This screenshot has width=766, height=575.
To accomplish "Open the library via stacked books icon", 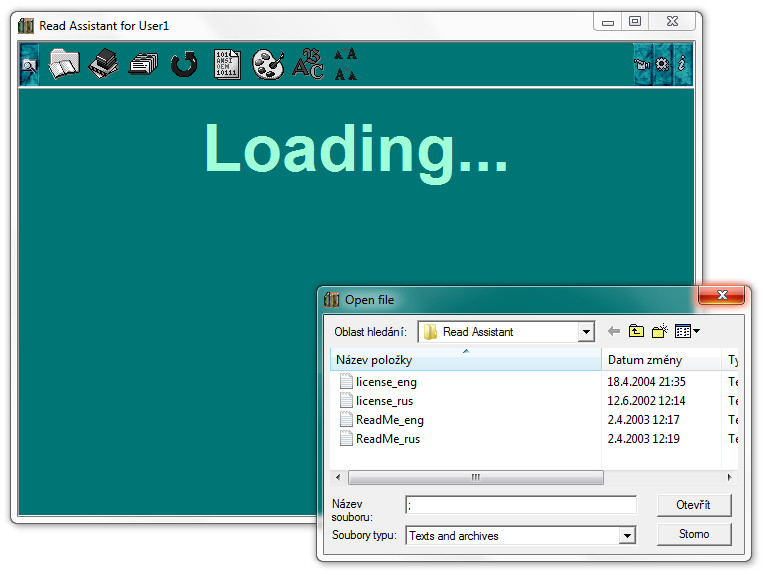I will pyautogui.click(x=104, y=64).
